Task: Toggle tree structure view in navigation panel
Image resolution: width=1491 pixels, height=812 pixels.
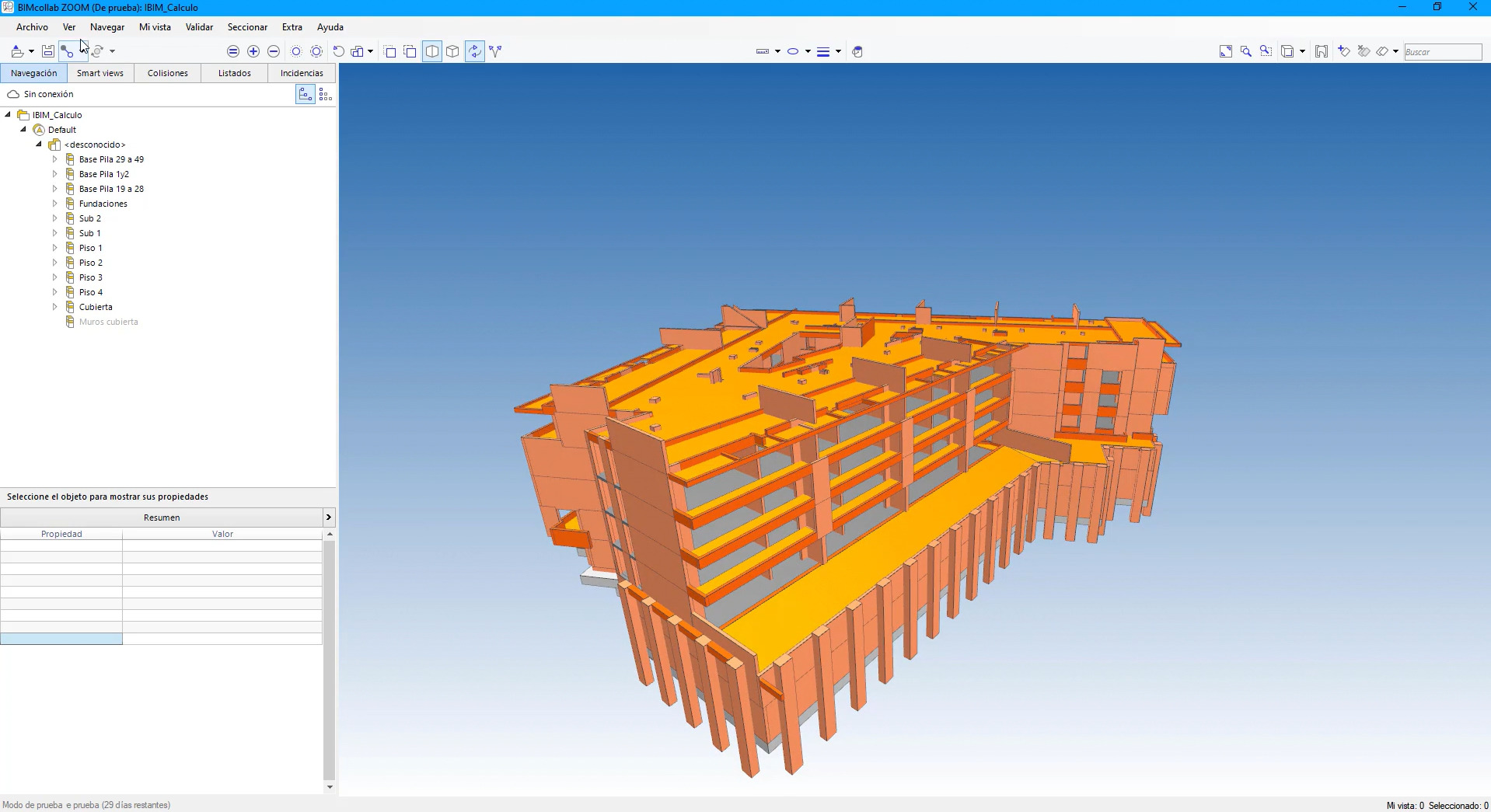Action: pos(306,95)
